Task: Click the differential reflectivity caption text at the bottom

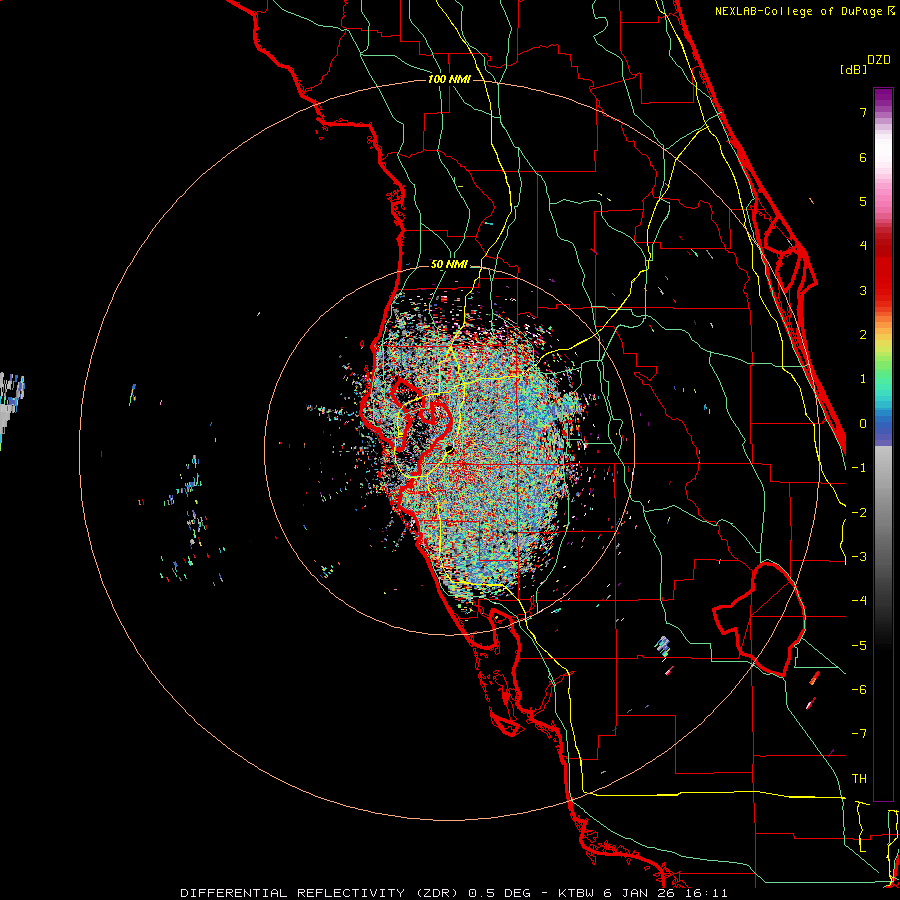Action: tap(453, 893)
